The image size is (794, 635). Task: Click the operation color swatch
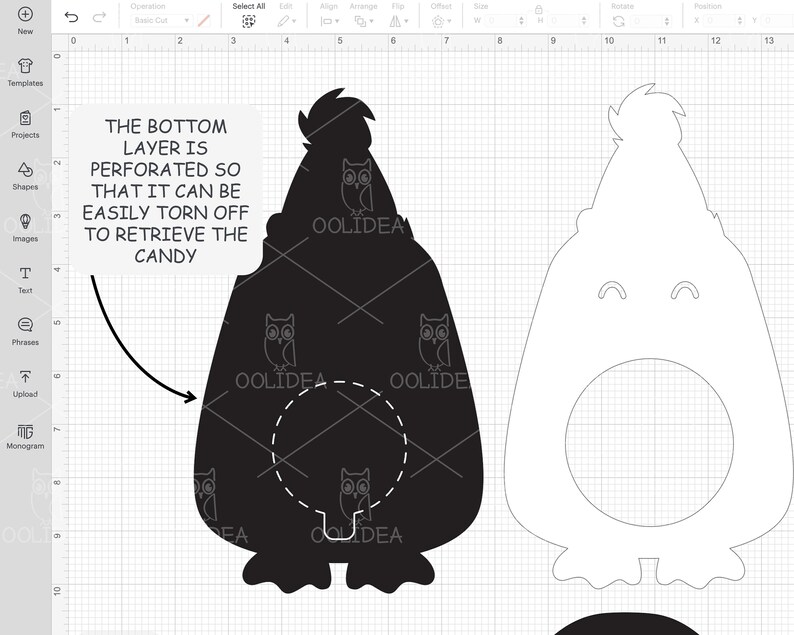[204, 20]
